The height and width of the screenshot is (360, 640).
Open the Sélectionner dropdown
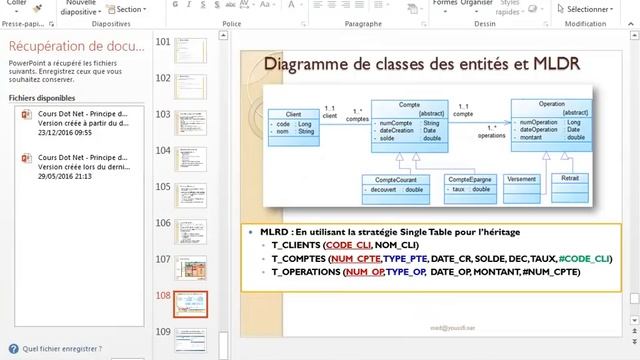pyautogui.click(x=585, y=9)
